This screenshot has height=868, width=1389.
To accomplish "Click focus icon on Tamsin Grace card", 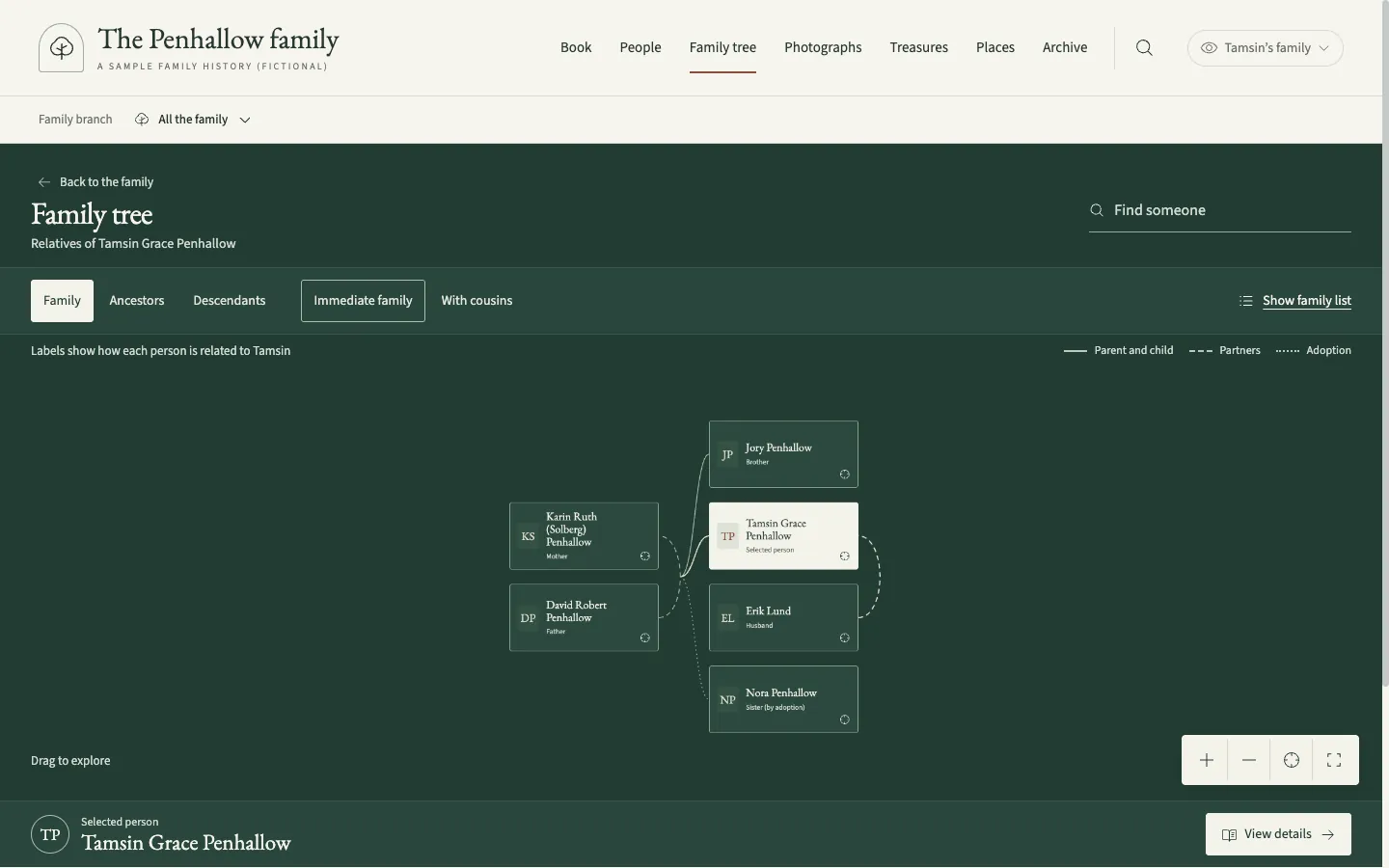I will tap(845, 556).
